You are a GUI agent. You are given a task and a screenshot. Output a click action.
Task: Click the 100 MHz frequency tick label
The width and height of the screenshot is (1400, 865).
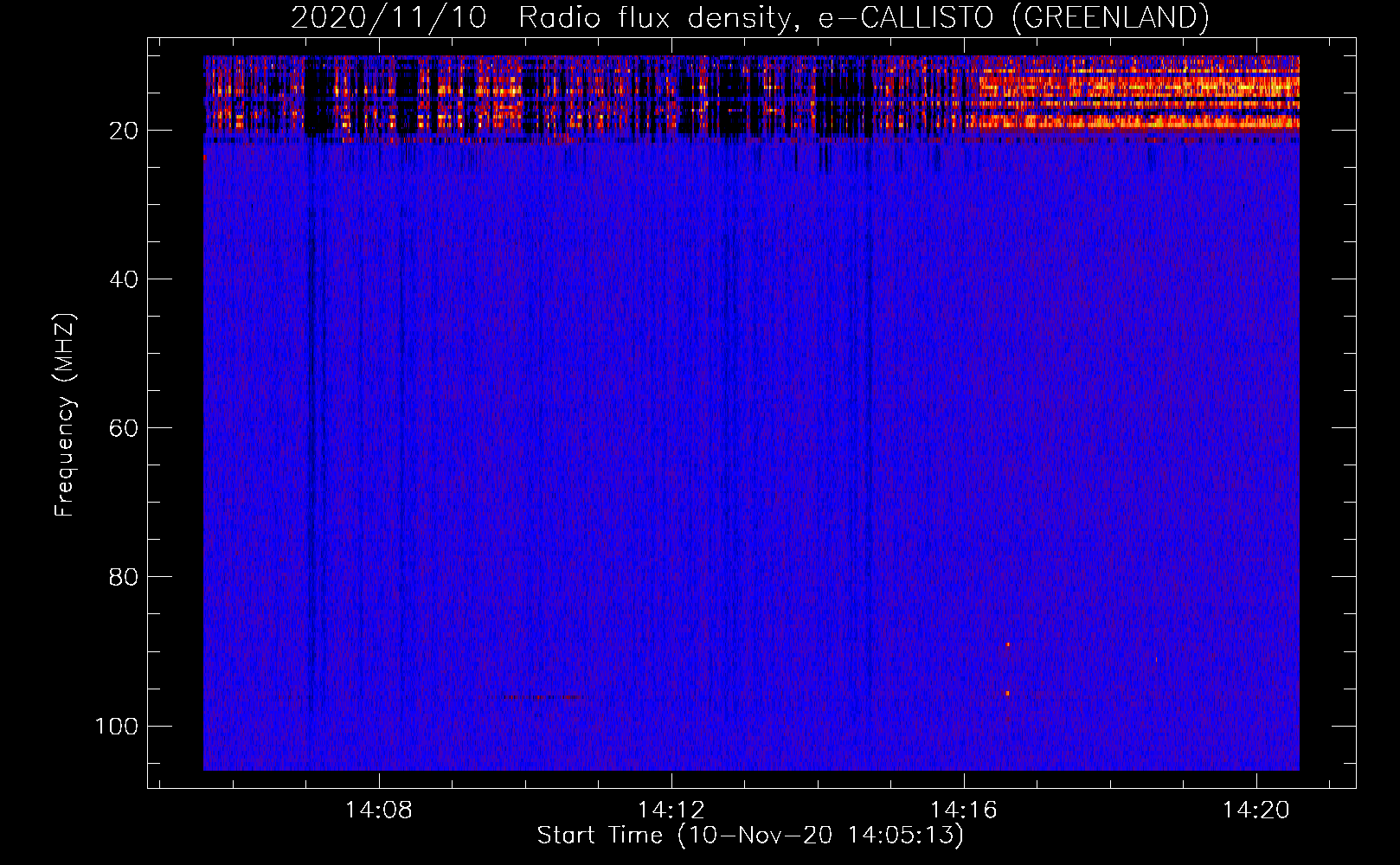click(117, 726)
